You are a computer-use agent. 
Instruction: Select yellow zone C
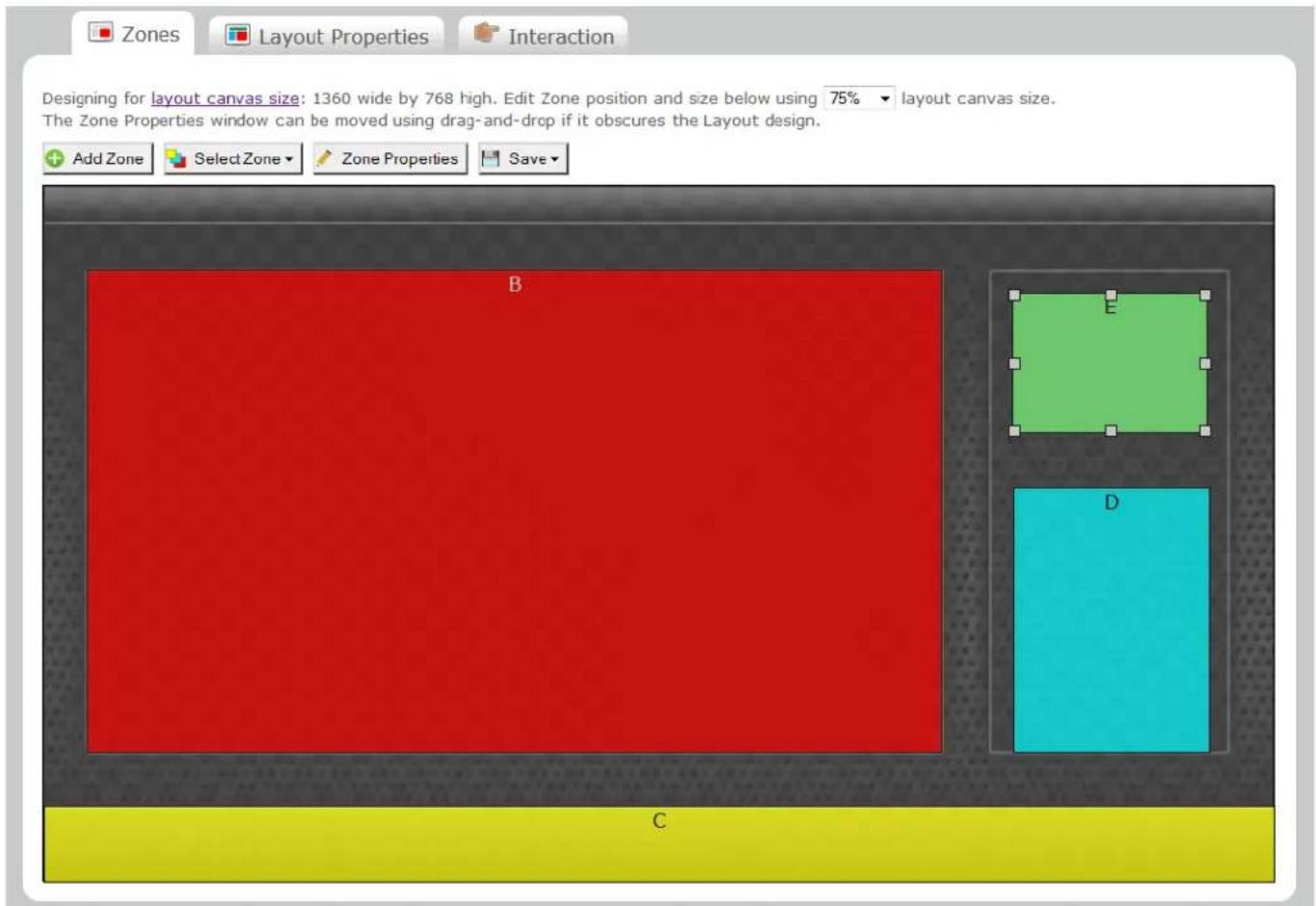click(658, 844)
